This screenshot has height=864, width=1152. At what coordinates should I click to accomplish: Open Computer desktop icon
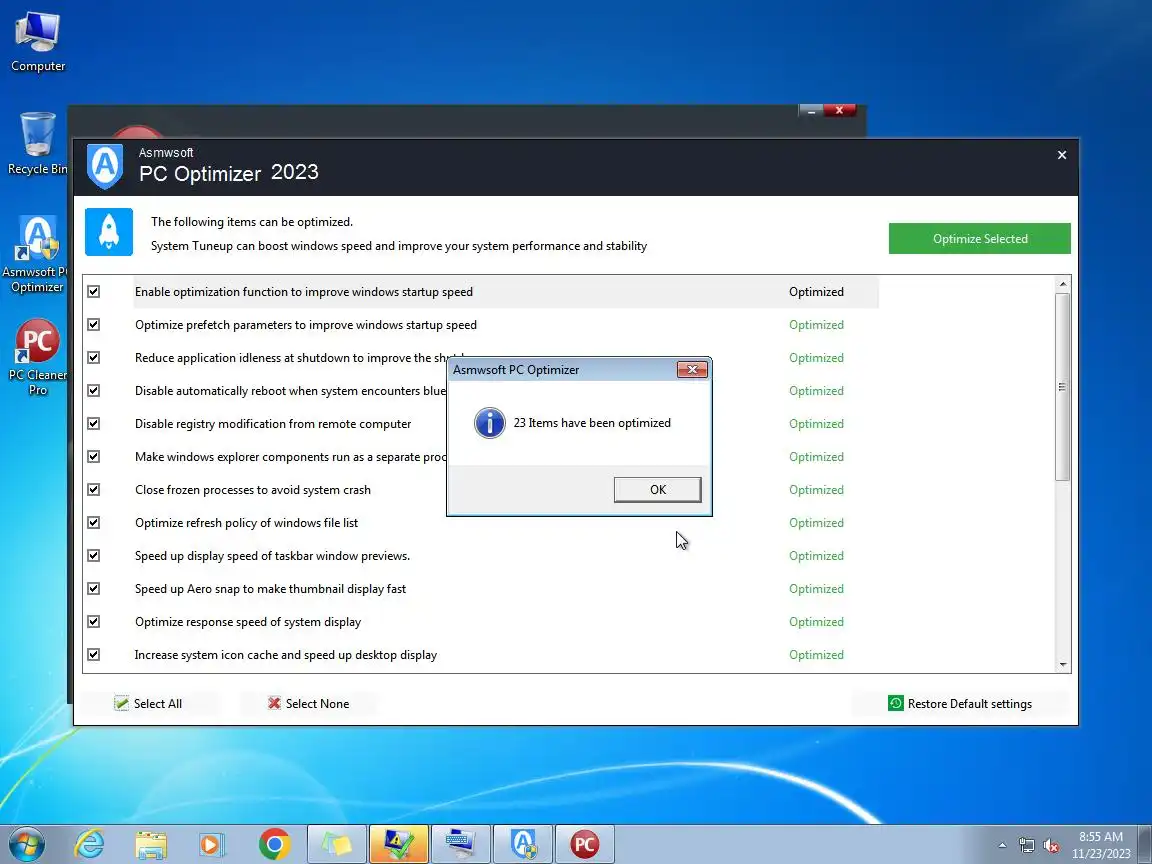37,41
